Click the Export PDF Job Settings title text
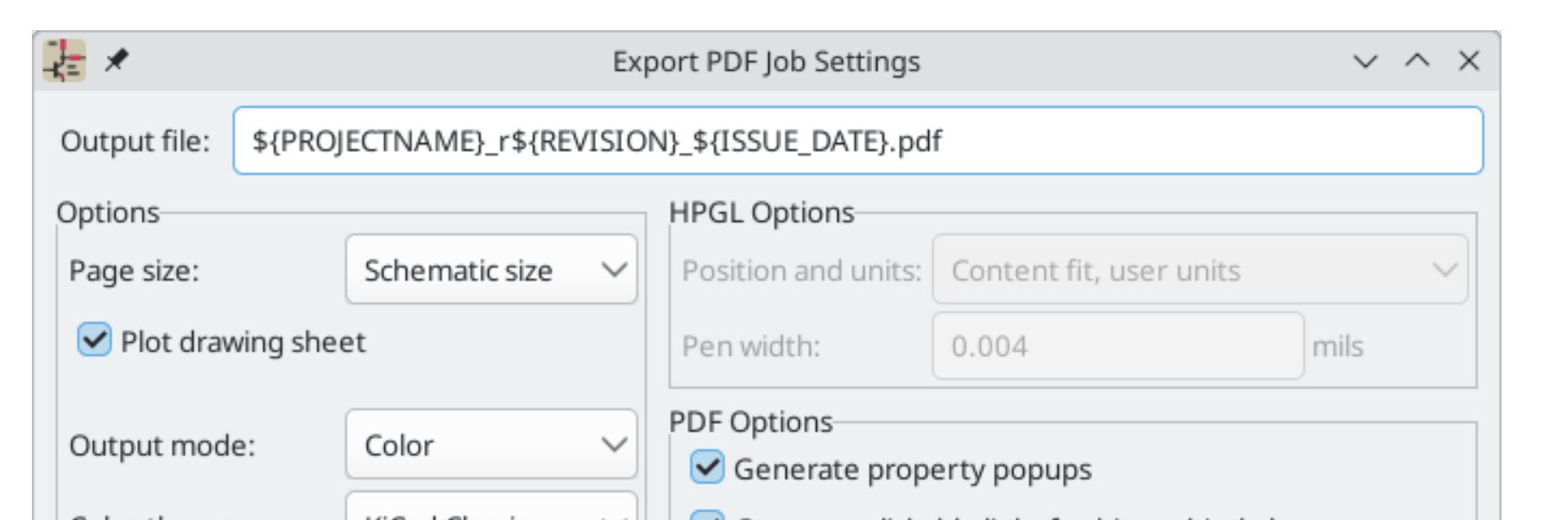Screen dimensions: 1568x520 tap(766, 62)
